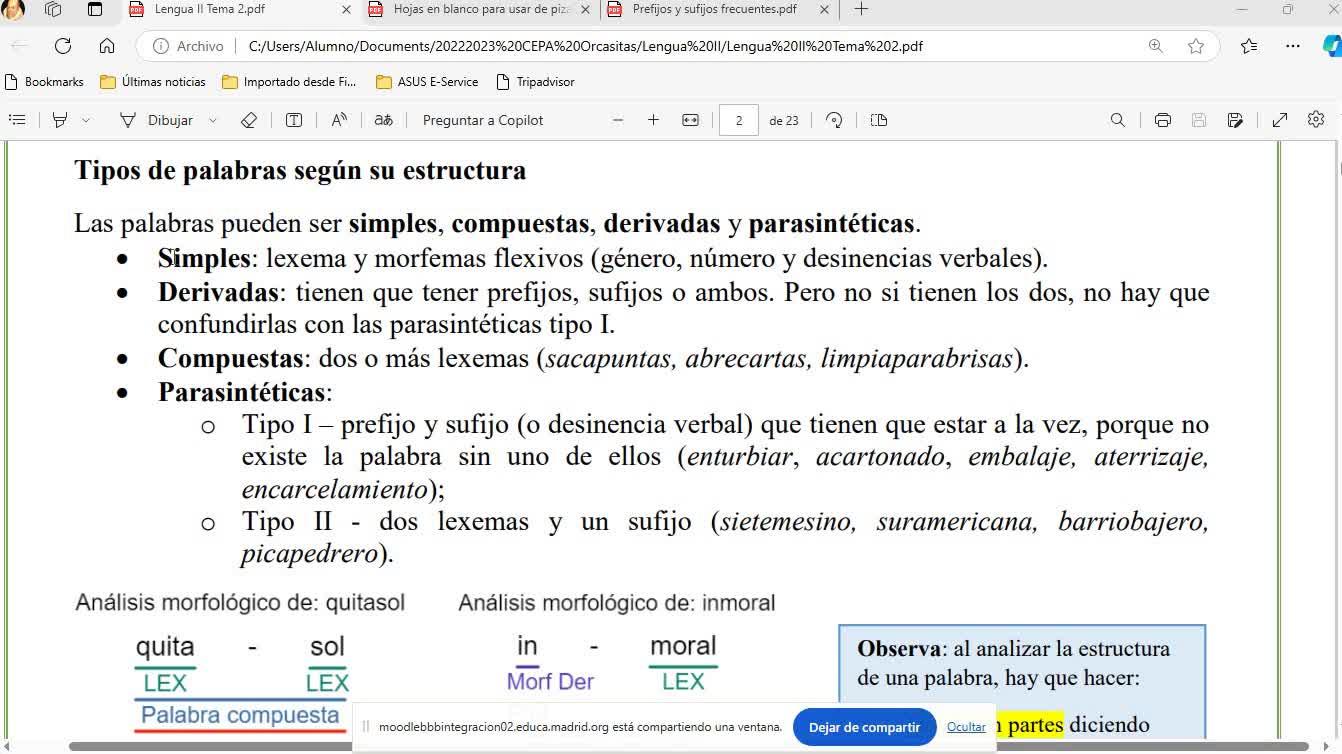Click the Palabra compuesta label
The image size is (1342, 754).
240,715
